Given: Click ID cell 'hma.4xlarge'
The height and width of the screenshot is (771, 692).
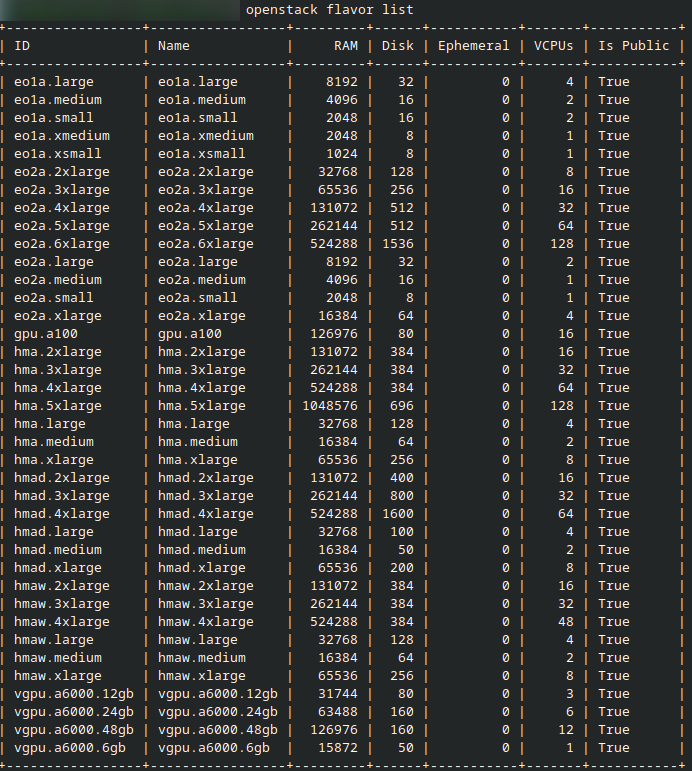Looking at the screenshot, I should coord(58,388).
